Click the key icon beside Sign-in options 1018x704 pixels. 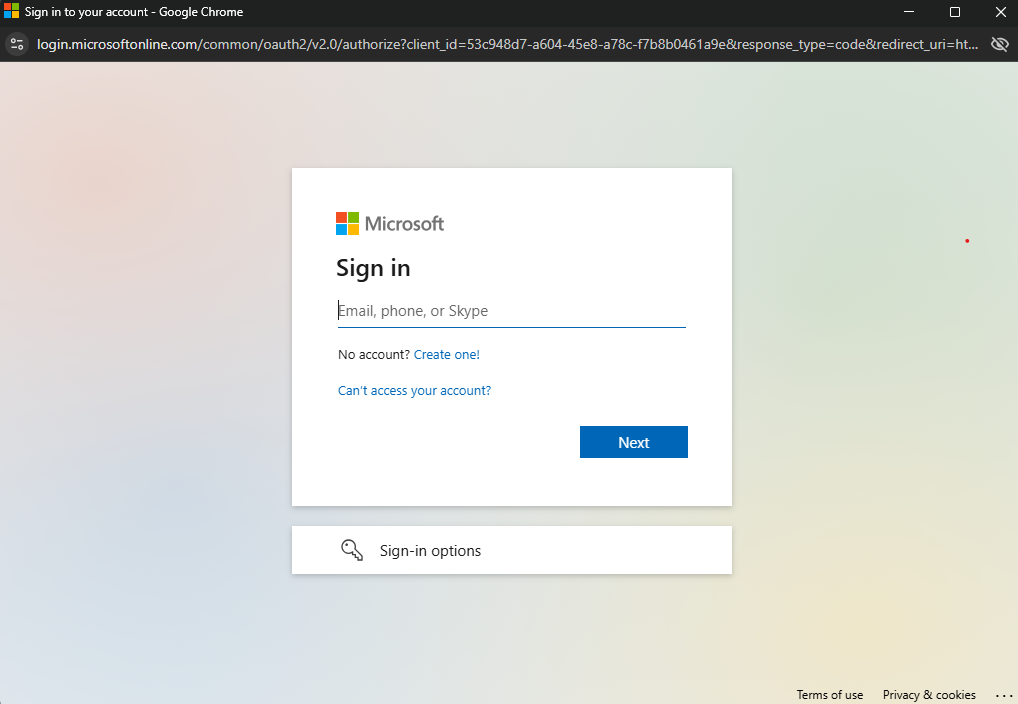coord(352,550)
